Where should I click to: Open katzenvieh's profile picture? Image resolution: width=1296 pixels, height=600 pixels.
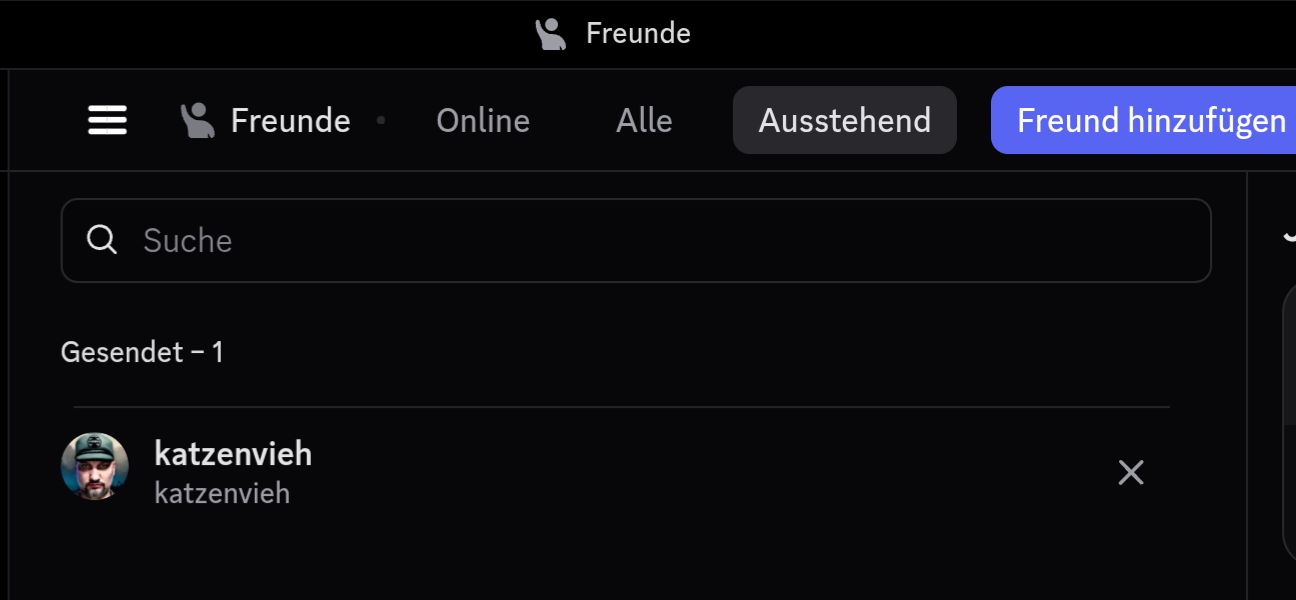(x=95, y=466)
